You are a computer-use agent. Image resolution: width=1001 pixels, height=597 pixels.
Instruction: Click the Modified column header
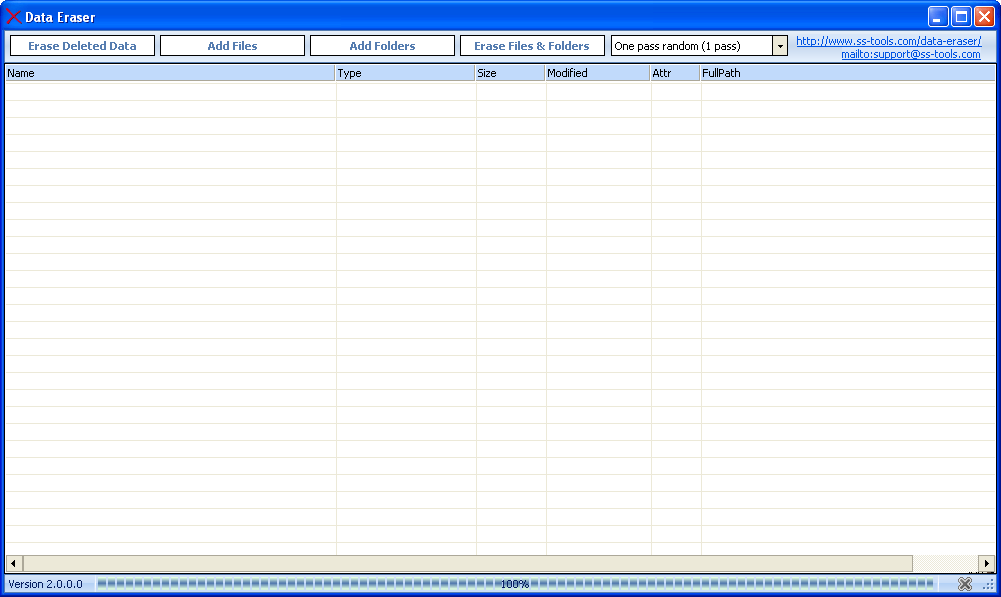[x=595, y=72]
